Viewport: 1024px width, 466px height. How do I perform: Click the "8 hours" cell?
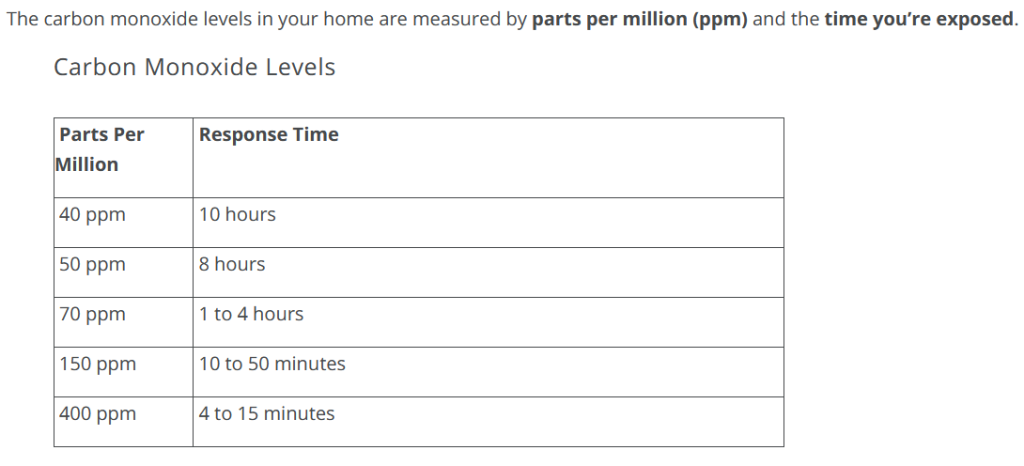coord(232,265)
